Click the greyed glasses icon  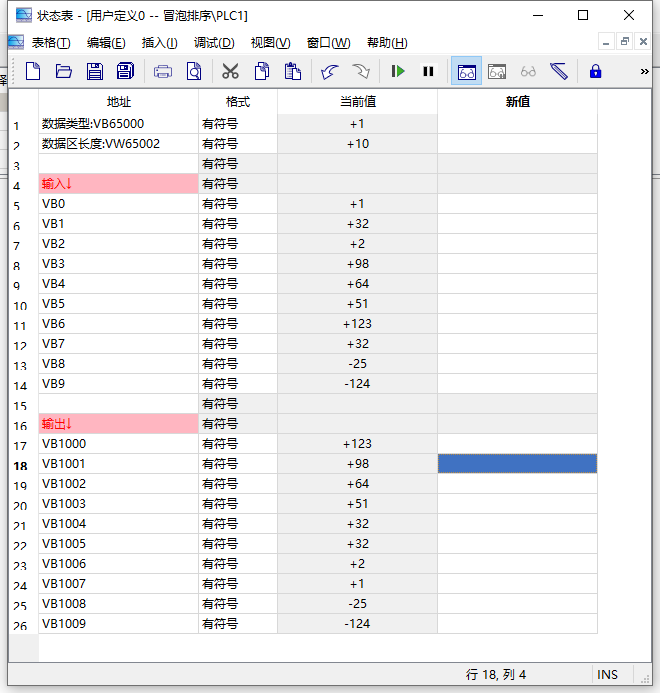coord(528,71)
